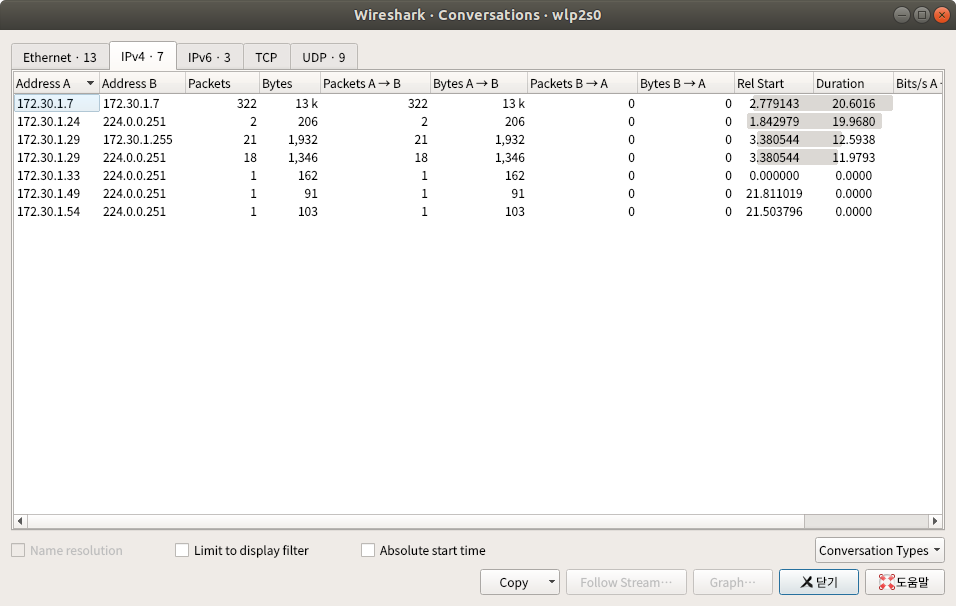Sort by the Address A column header
This screenshot has width=956, height=606.
pyautogui.click(x=56, y=84)
